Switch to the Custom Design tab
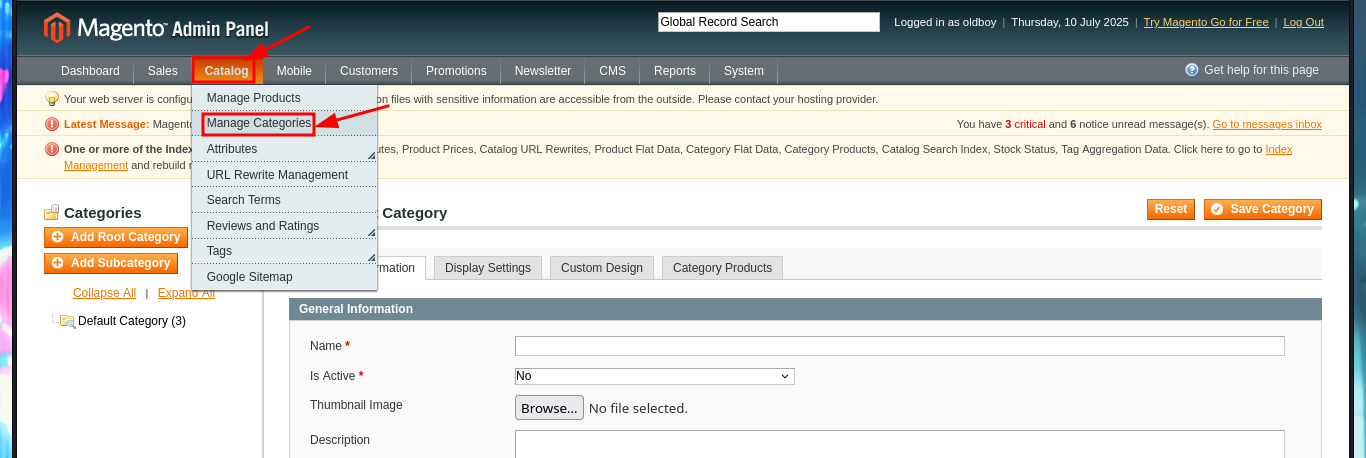 pos(602,268)
